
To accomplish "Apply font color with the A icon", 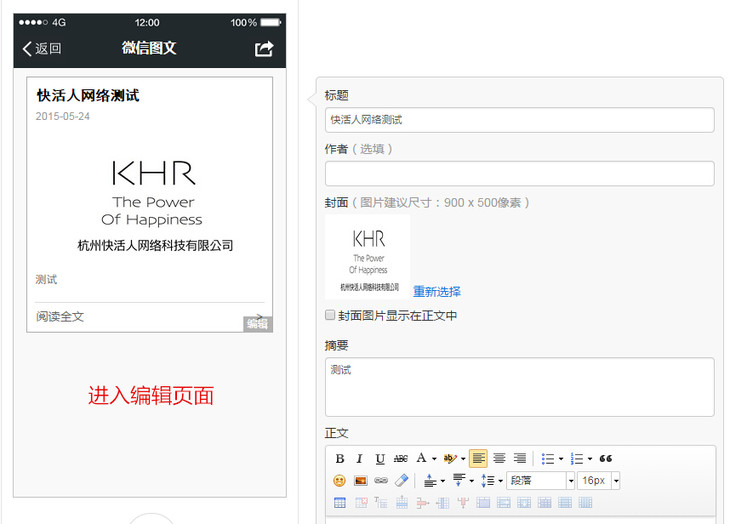I will [421, 458].
